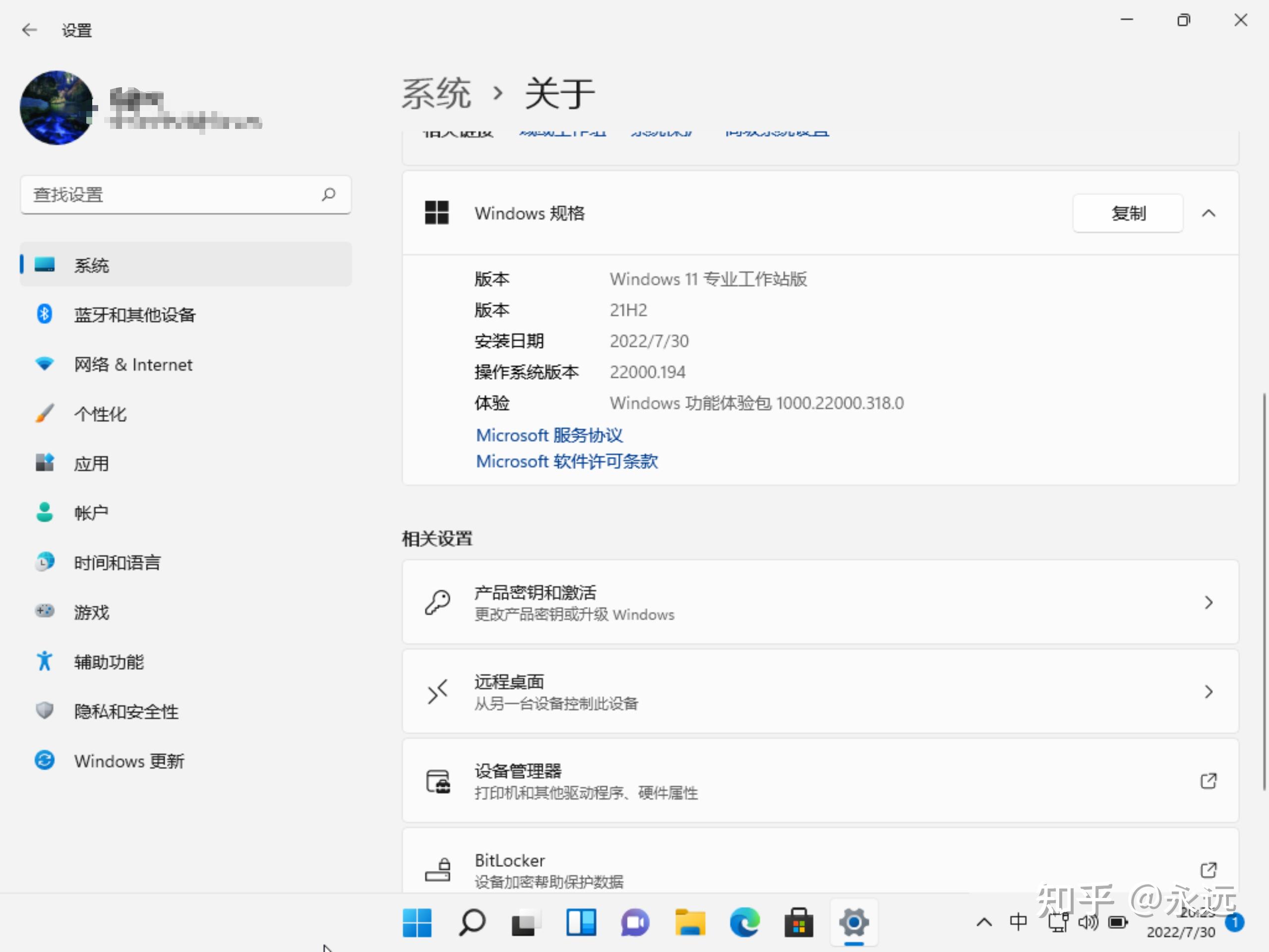
Task: Open the Chat app from the taskbar
Action: point(635,923)
